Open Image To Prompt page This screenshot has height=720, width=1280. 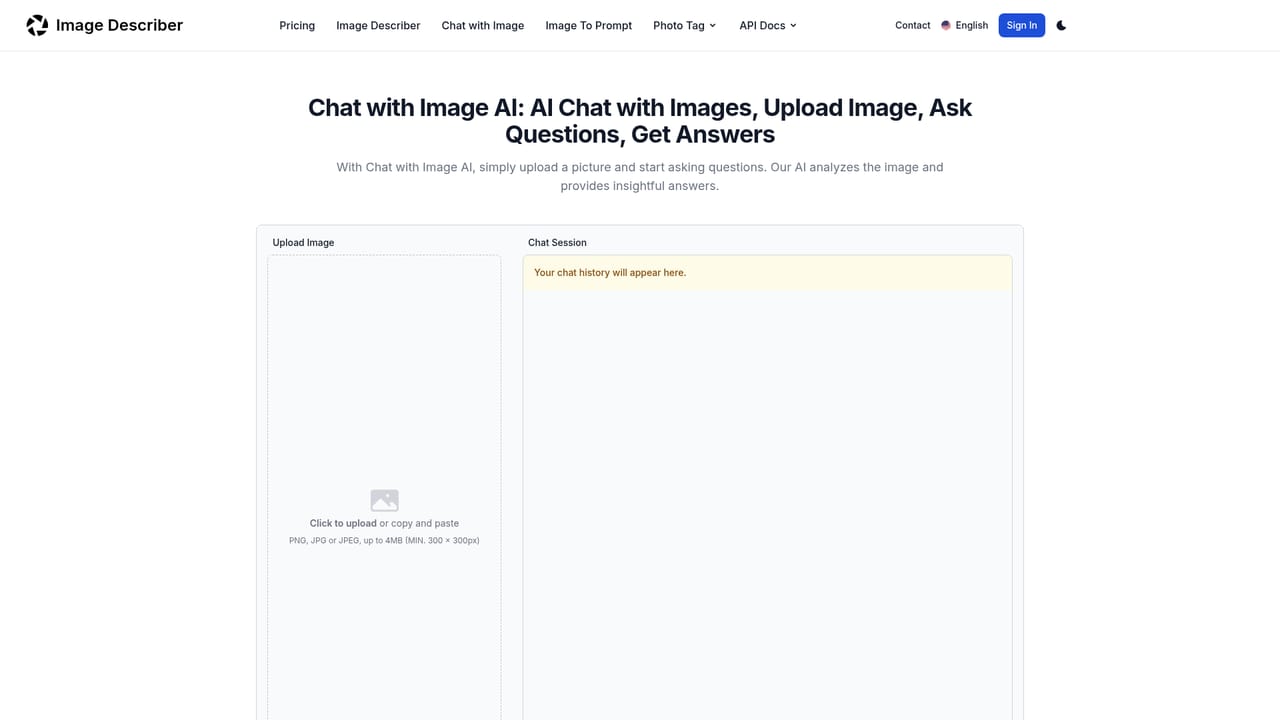click(x=589, y=25)
